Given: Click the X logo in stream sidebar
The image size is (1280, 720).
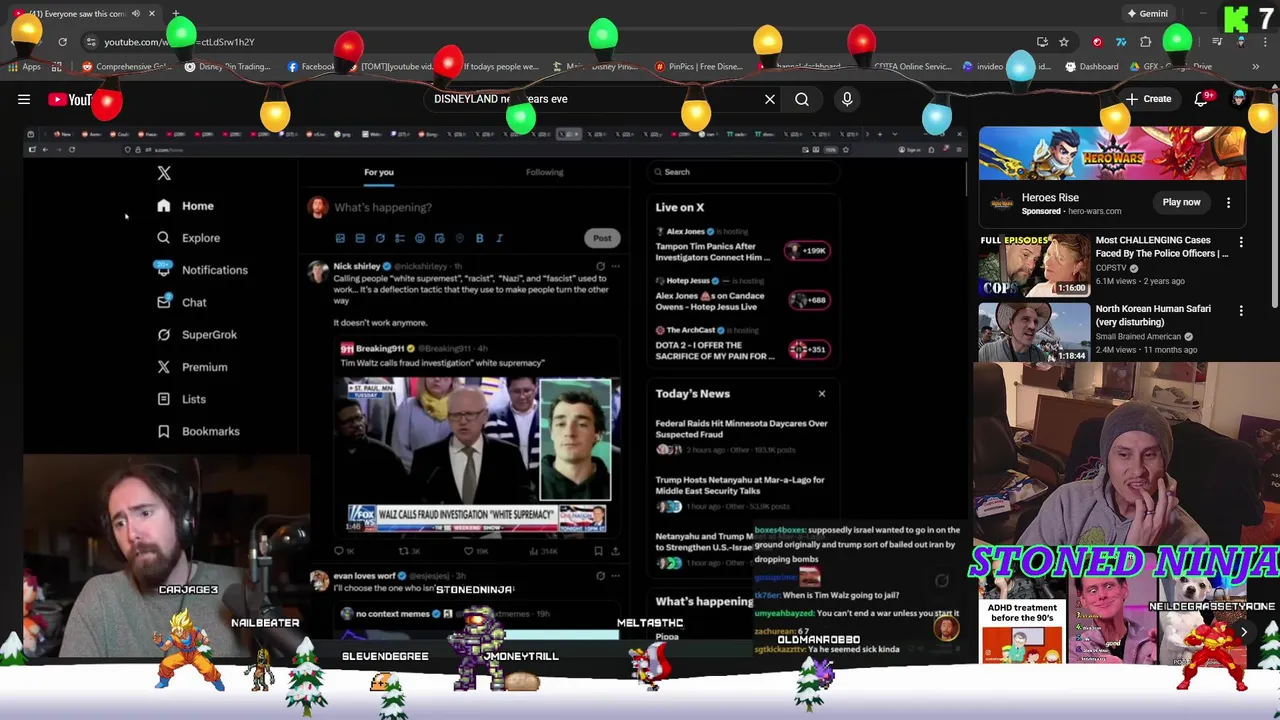Looking at the screenshot, I should (x=164, y=173).
